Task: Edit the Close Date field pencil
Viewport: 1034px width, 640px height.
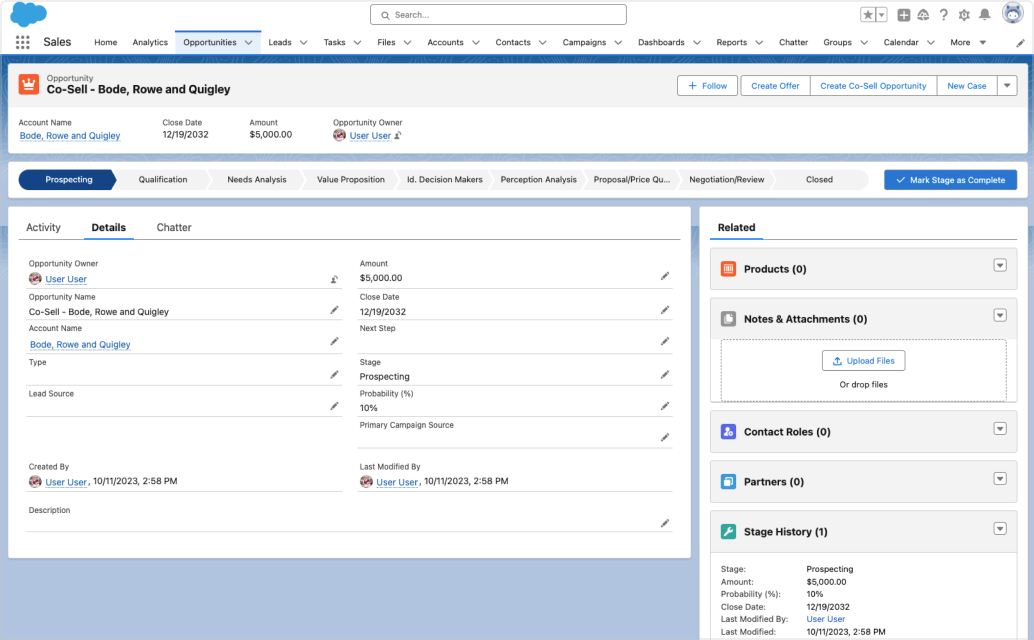Action: (665, 310)
